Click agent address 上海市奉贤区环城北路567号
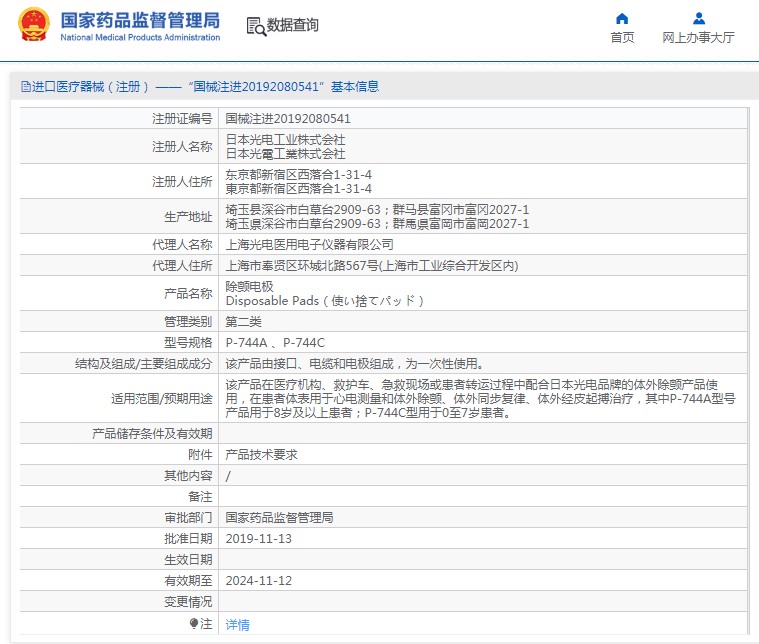The height and width of the screenshot is (644, 759). tap(303, 266)
